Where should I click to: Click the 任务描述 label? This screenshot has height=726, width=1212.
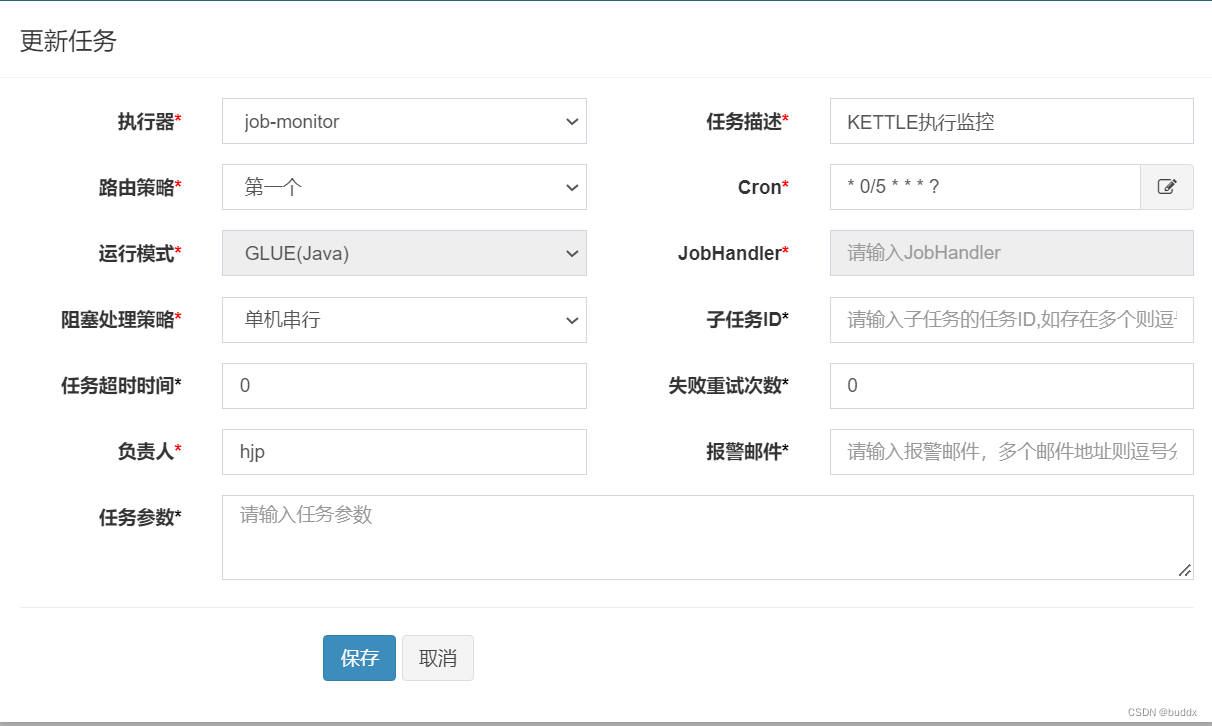(748, 121)
